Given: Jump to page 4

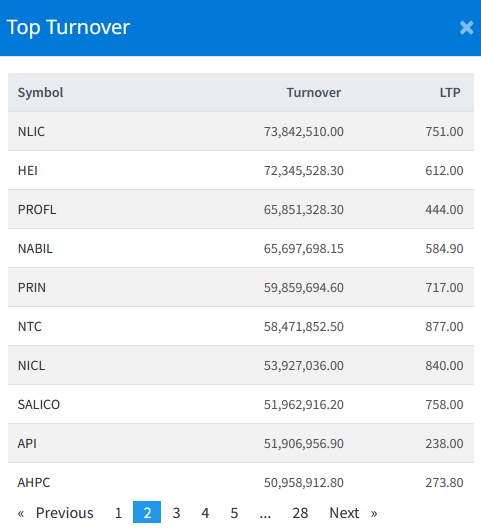Looking at the screenshot, I should [205, 513].
